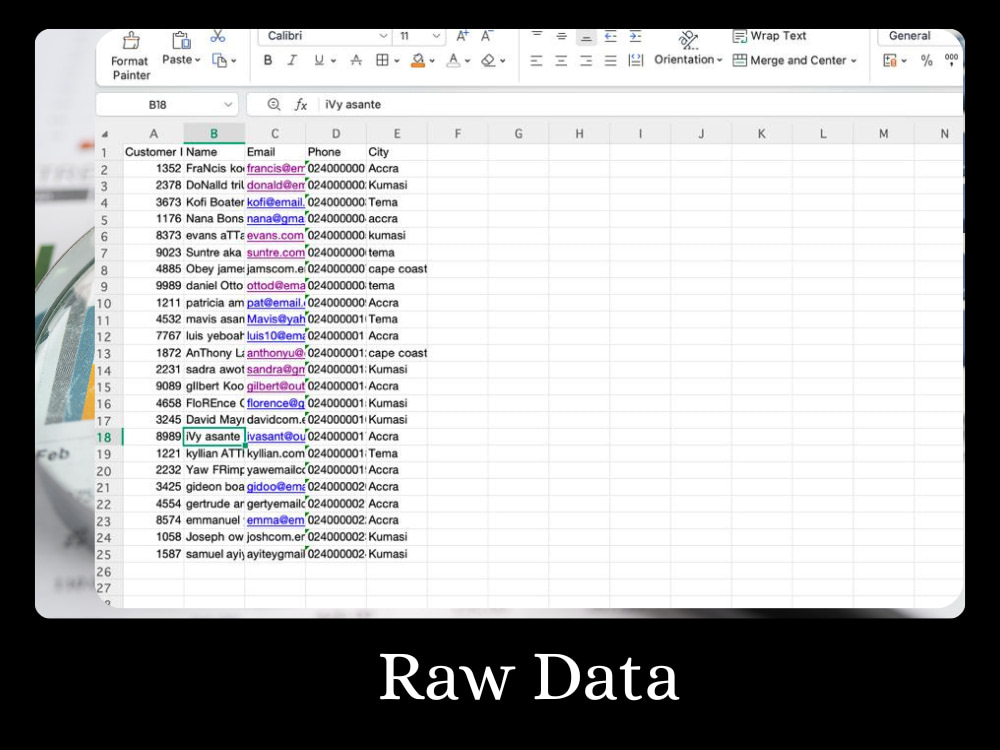Justify text alignment

click(610, 61)
